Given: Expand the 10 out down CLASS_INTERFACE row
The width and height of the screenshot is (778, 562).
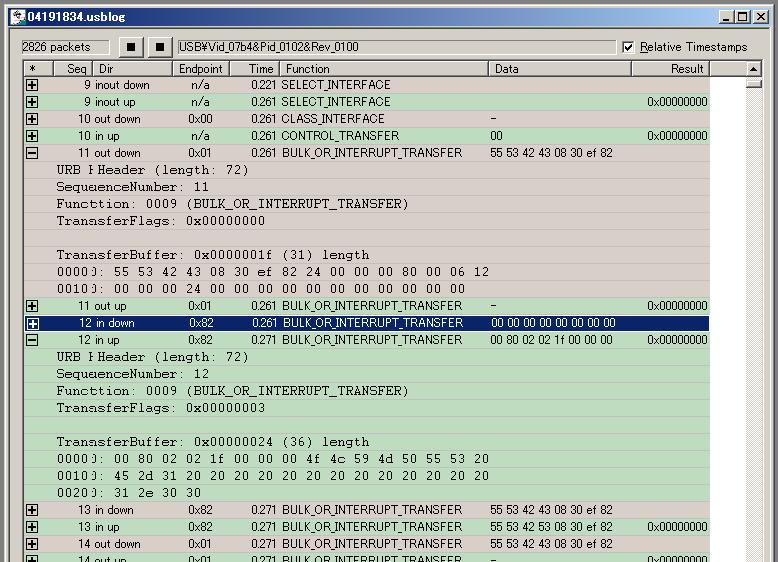Looking at the screenshot, I should [x=32, y=119].
